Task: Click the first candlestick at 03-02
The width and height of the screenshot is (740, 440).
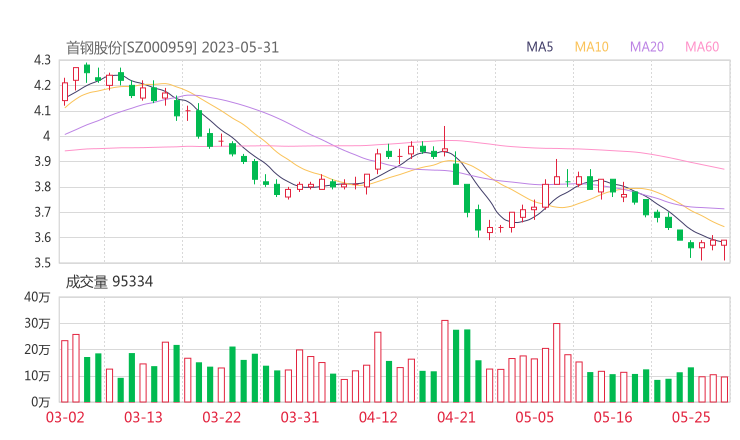Action: point(65,92)
